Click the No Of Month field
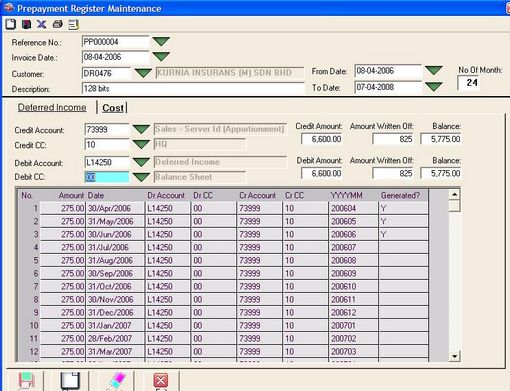Screen dimensions: 510x391 point(469,83)
